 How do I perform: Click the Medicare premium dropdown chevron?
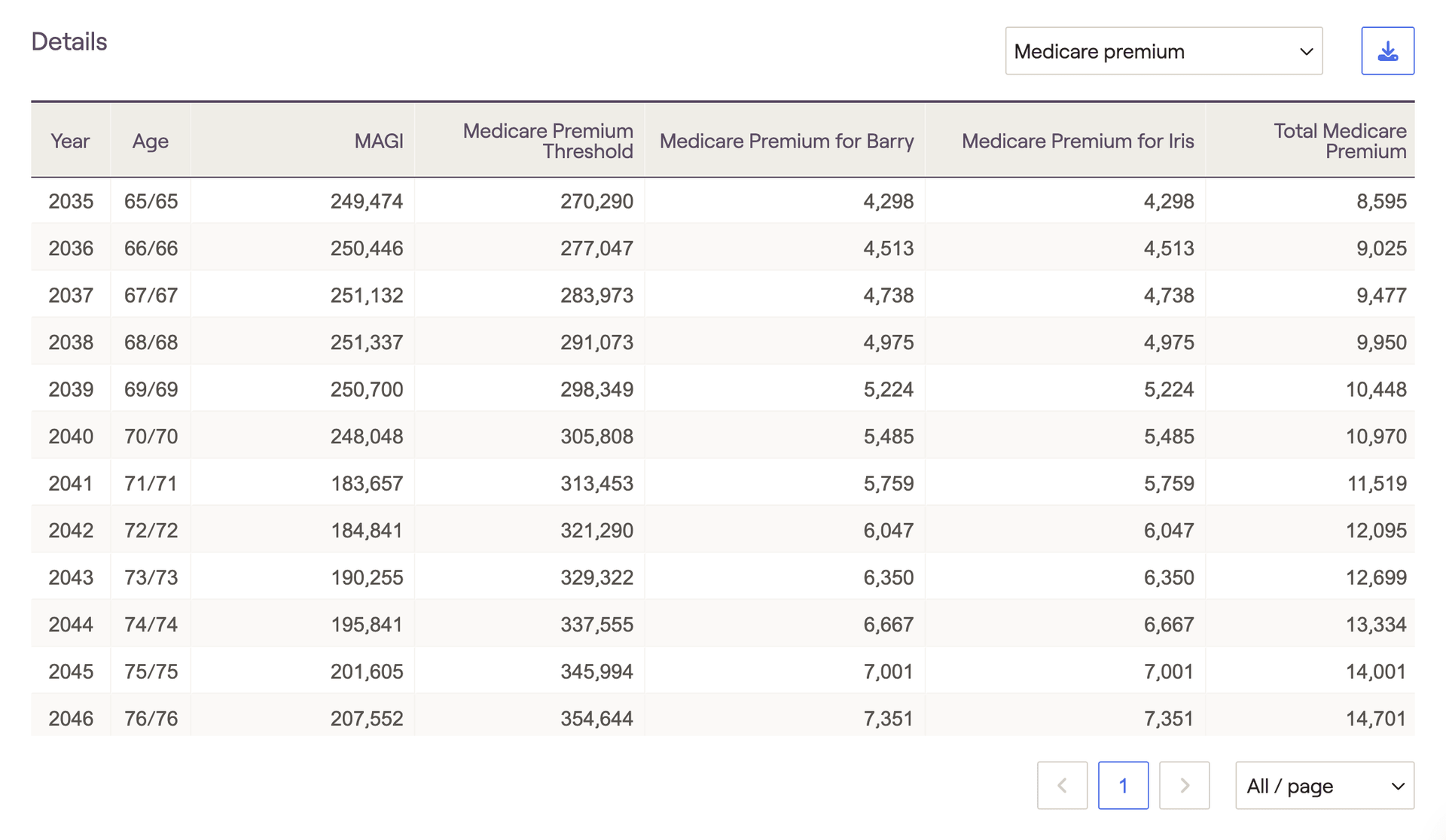1306,51
